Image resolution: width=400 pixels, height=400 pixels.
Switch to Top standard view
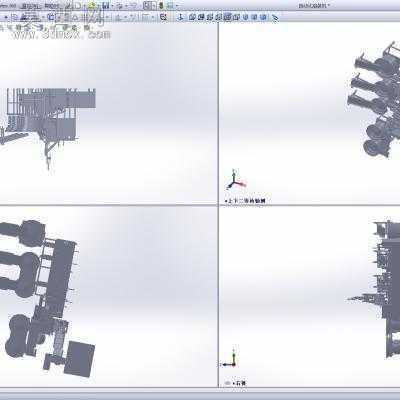coord(227,17)
